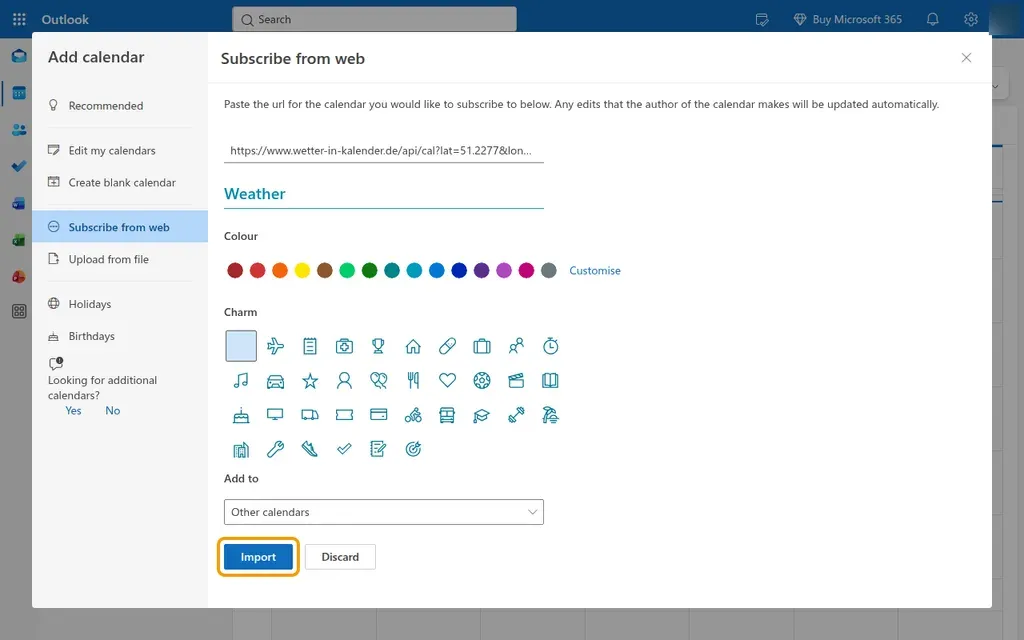Select the music note charm
Screen dimensions: 1024x640
tap(241, 380)
